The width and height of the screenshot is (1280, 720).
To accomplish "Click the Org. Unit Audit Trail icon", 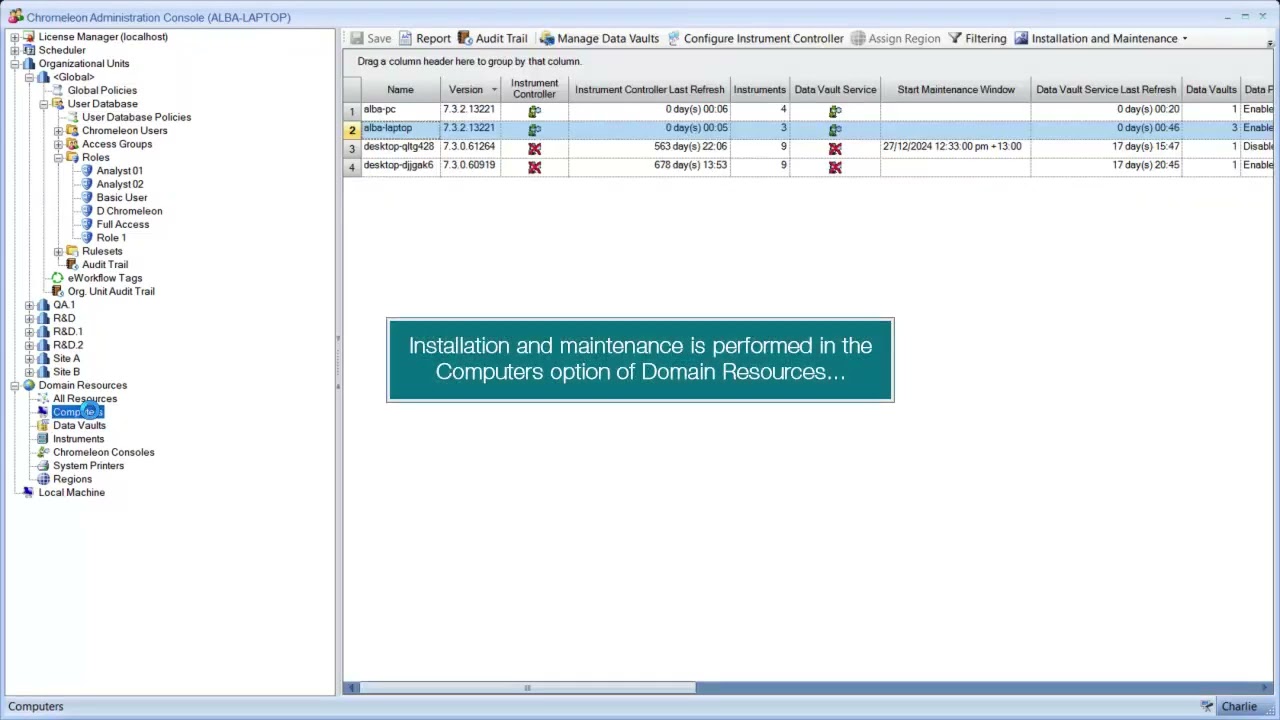I will pos(57,291).
